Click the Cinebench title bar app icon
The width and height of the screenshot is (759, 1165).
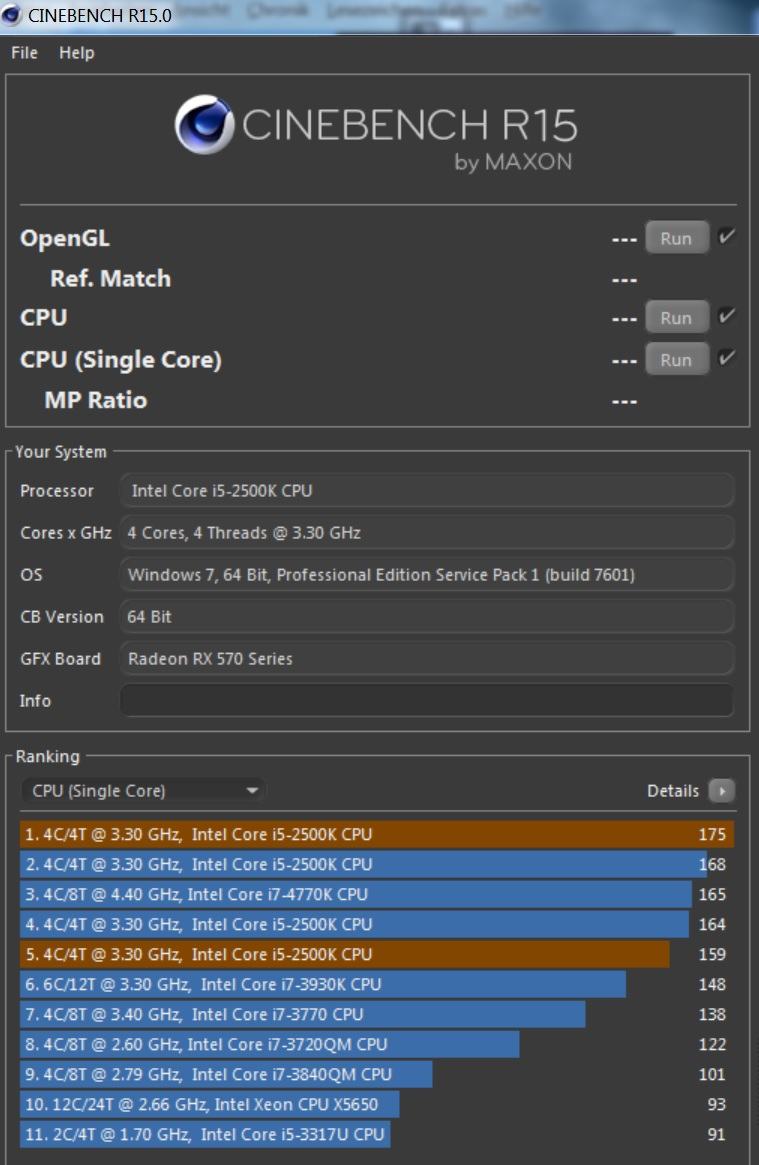pos(13,14)
